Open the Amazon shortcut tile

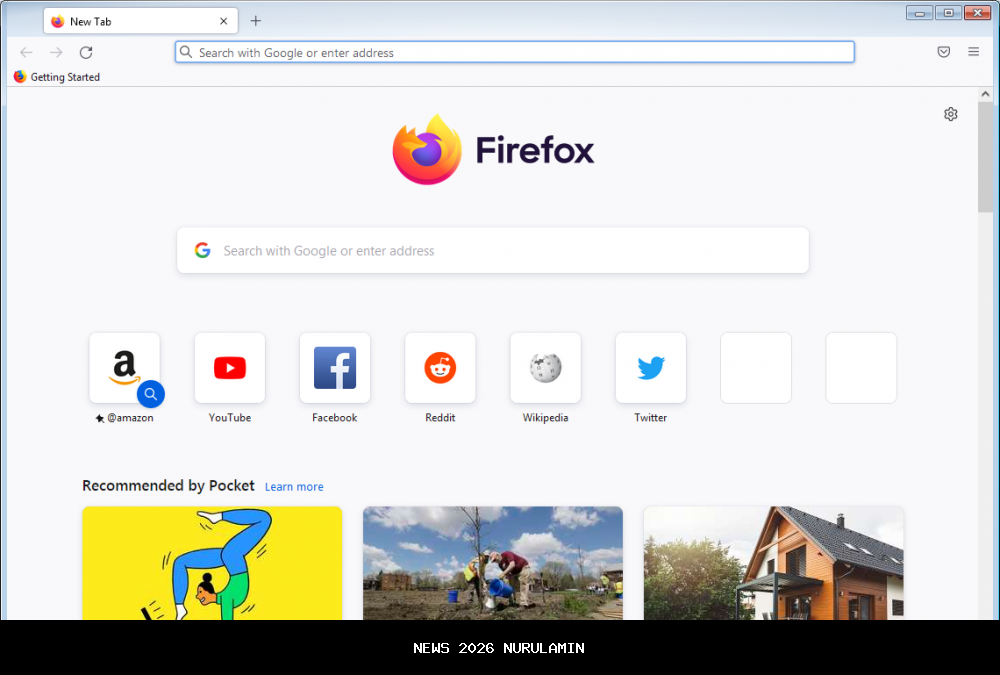click(124, 368)
